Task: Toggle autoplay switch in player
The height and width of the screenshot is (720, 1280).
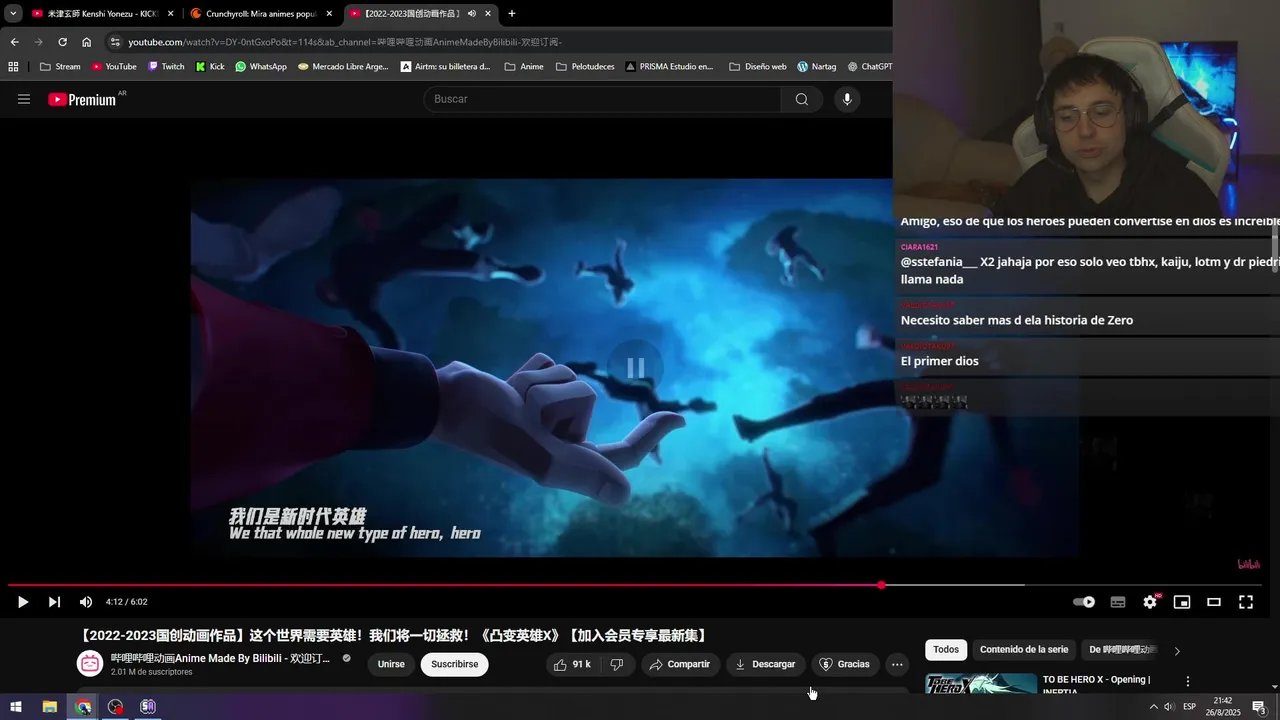Action: [x=1084, y=602]
